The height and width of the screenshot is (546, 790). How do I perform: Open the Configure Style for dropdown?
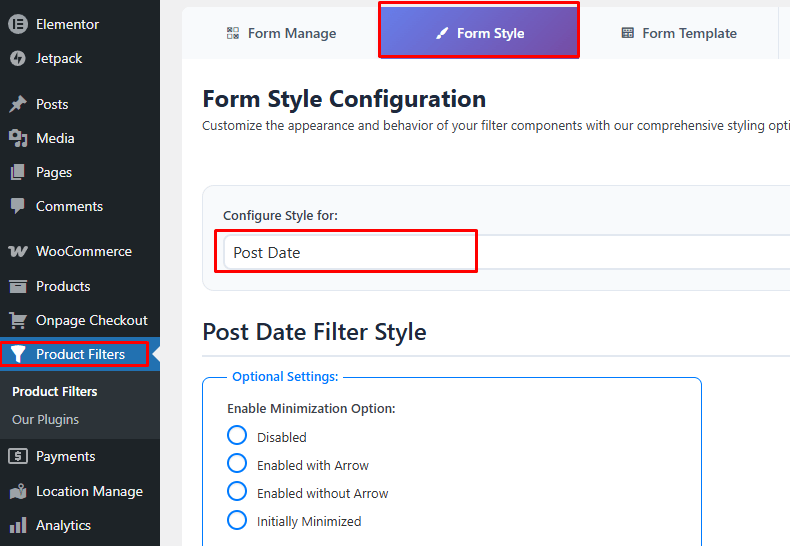point(506,252)
